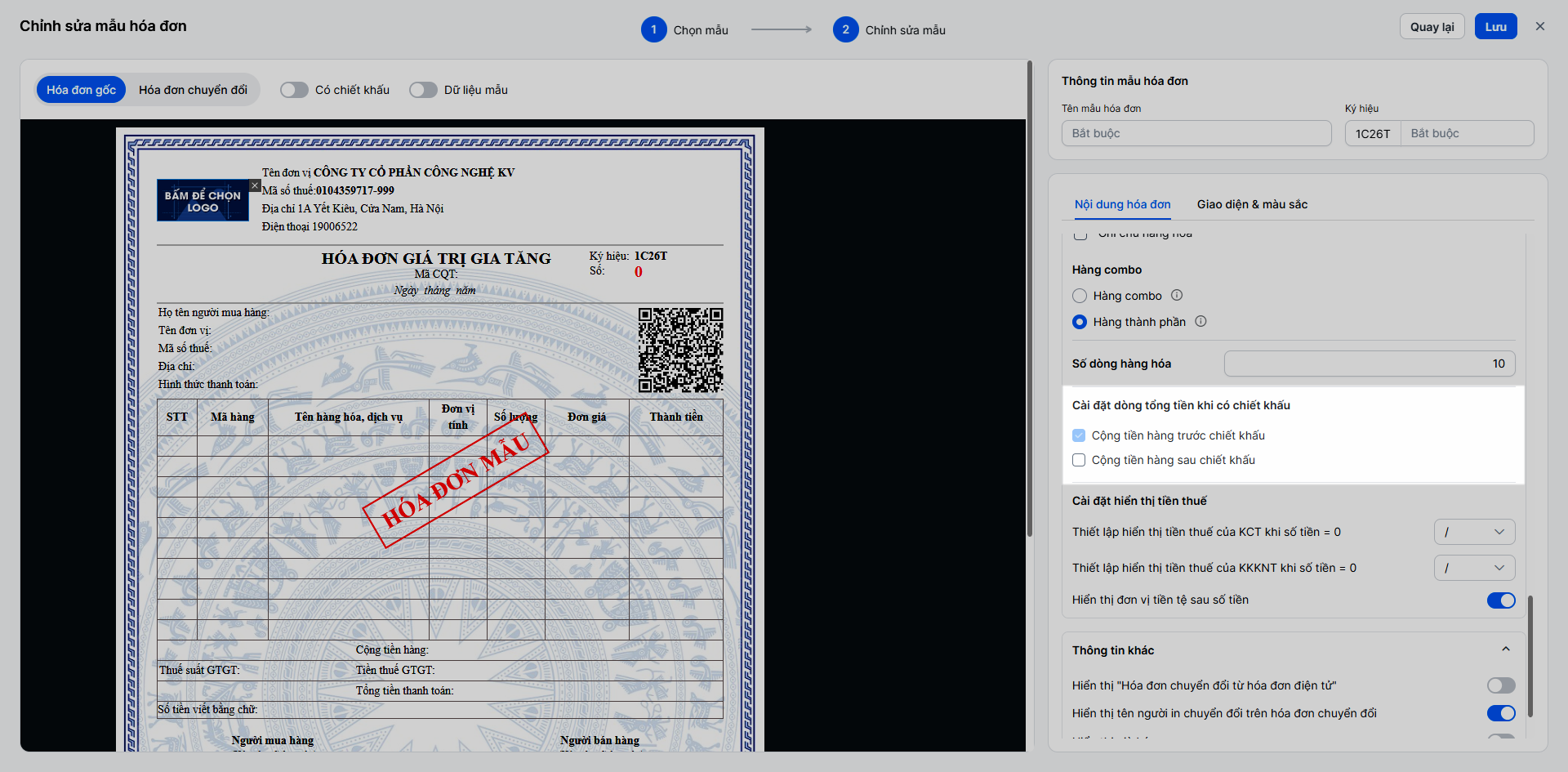This screenshot has width=1568, height=772.
Task: Uncheck Cộng tiền hàng trước chiết khấu
Action: point(1079,435)
